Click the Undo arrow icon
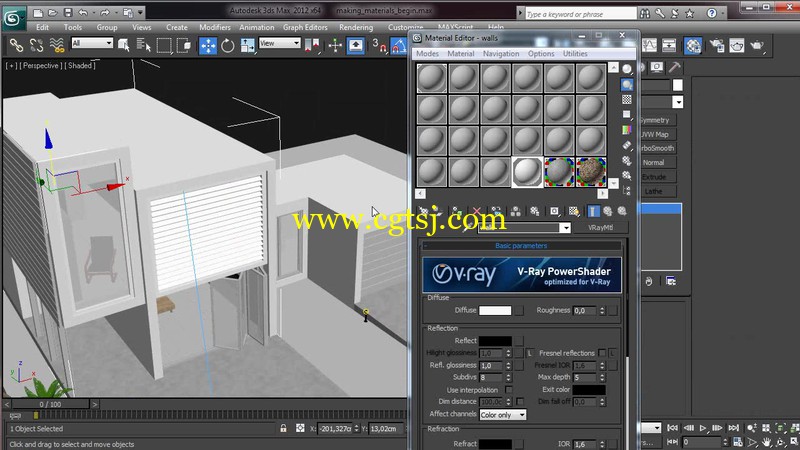Image resolution: width=800 pixels, height=450 pixels. (83, 12)
